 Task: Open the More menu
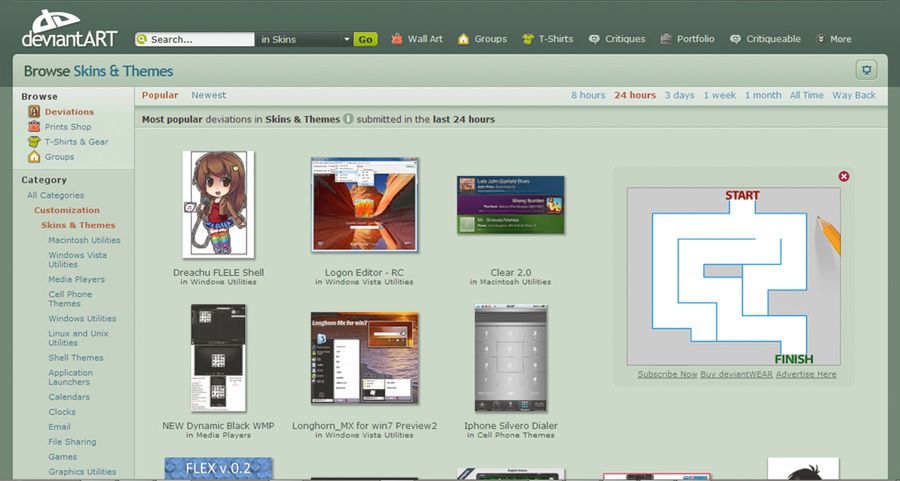(x=840, y=39)
